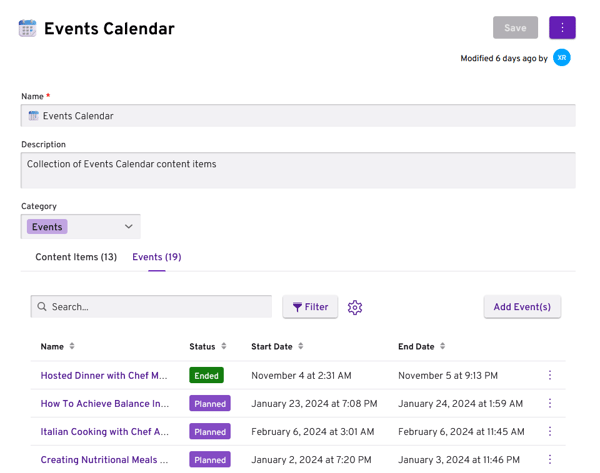Open table settings gear icon
Viewport: 600px width, 473px height.
[355, 307]
